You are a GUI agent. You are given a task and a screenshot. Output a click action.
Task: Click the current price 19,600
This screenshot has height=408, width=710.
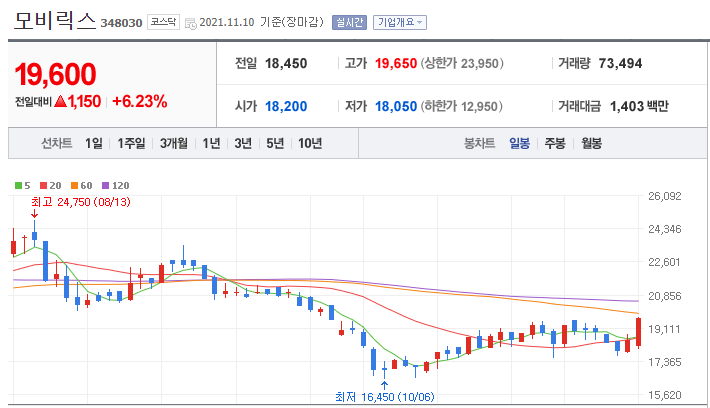55,74
